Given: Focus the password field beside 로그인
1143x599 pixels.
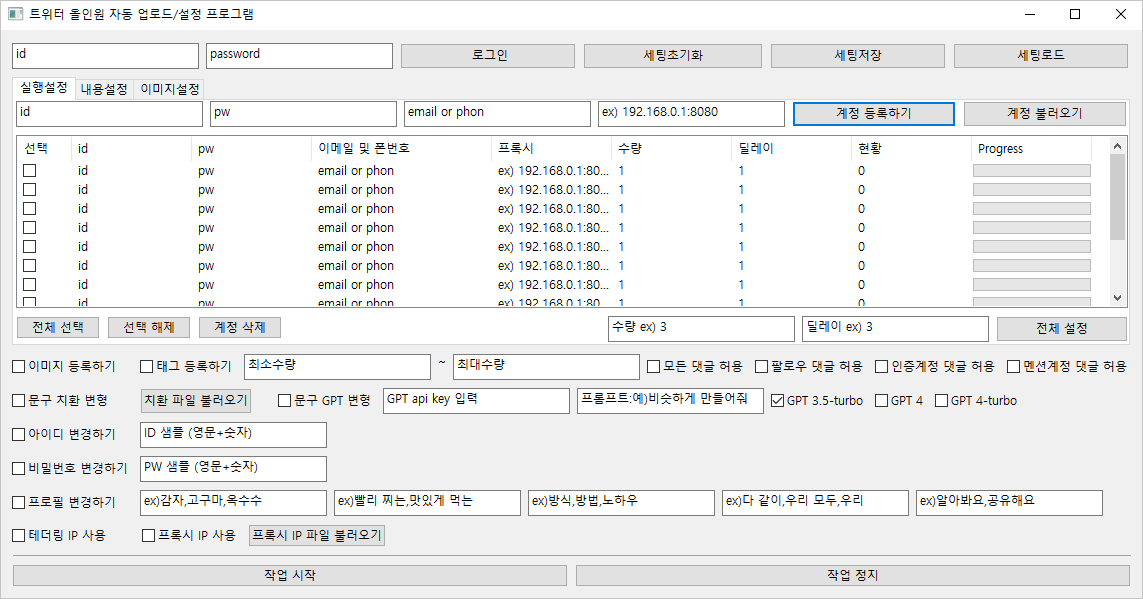Looking at the screenshot, I should [x=300, y=56].
